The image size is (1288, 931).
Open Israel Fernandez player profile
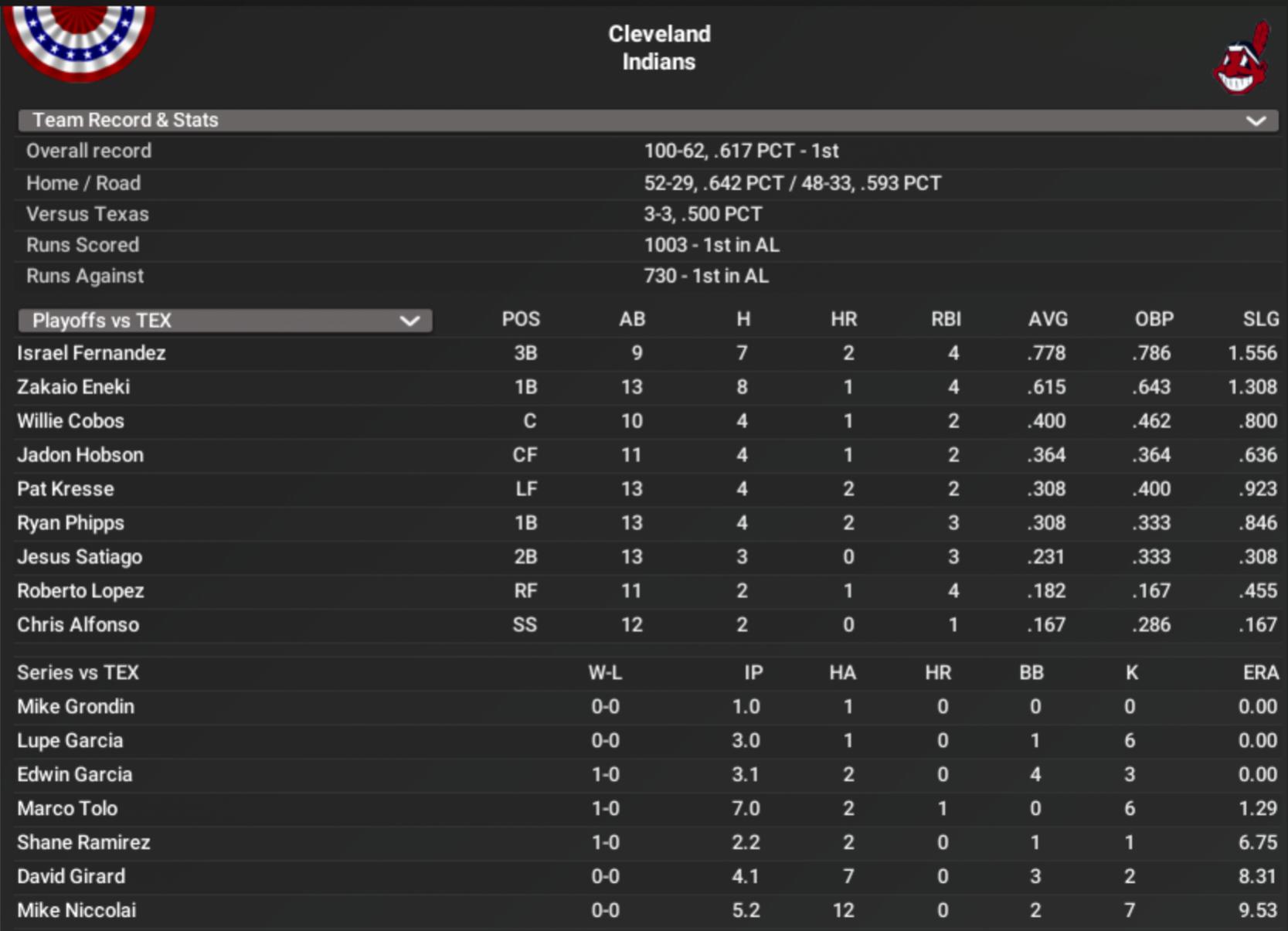(x=91, y=353)
